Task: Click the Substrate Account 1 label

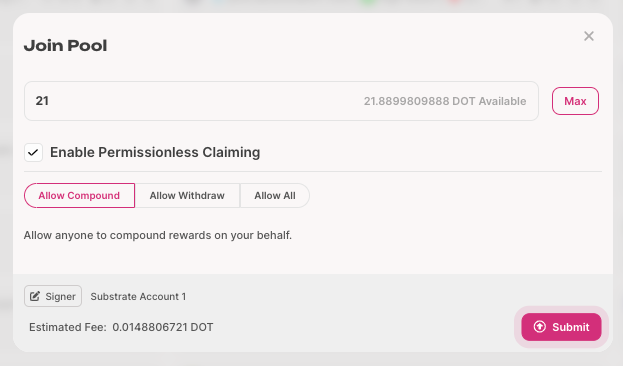Action: [x=138, y=296]
